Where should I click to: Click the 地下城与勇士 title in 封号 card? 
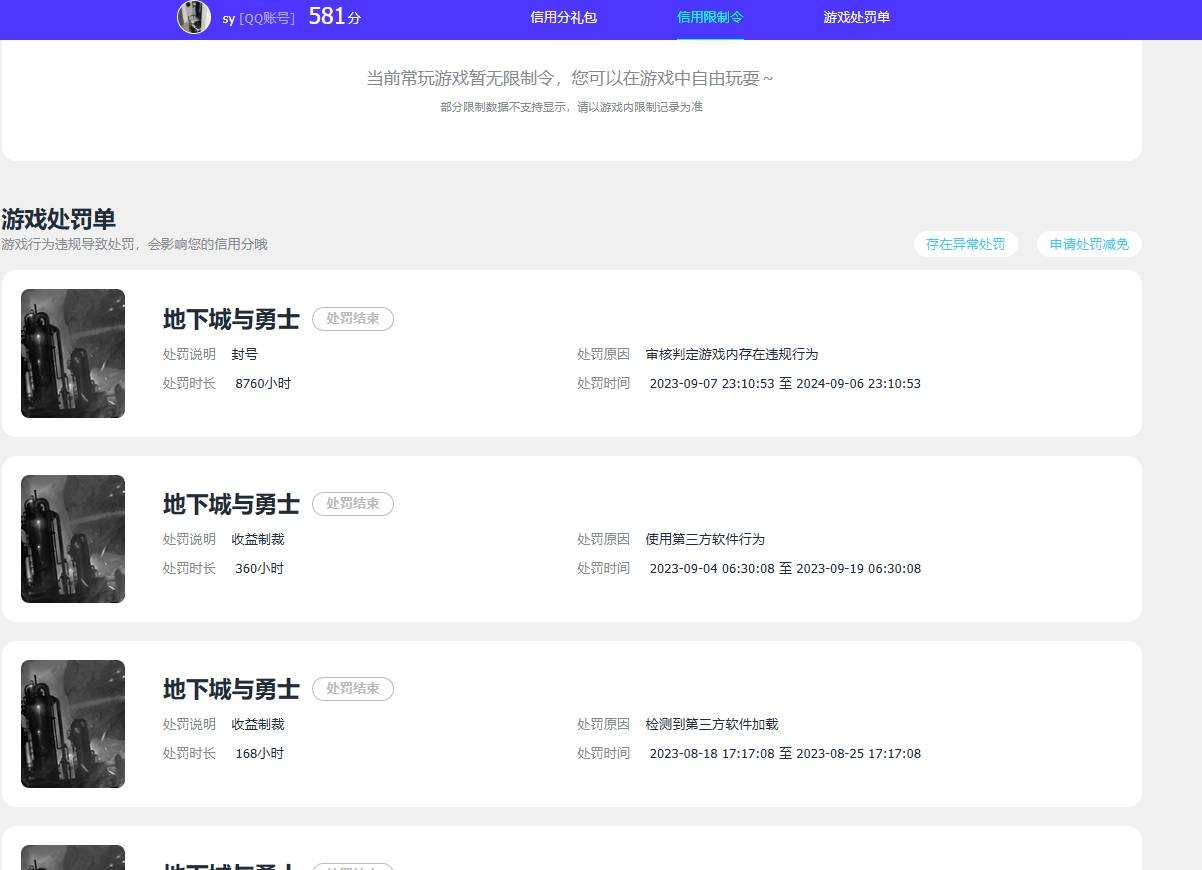[231, 319]
